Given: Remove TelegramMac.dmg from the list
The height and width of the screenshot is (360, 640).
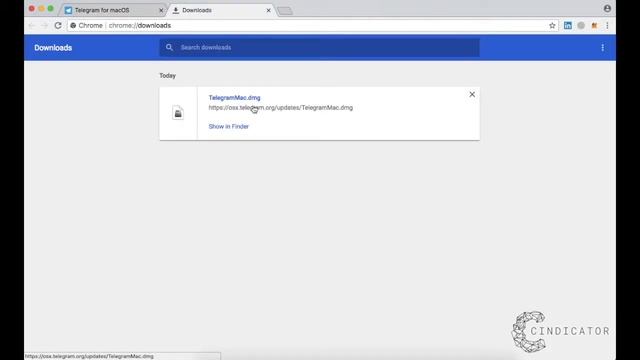Looking at the screenshot, I should pos(472,94).
